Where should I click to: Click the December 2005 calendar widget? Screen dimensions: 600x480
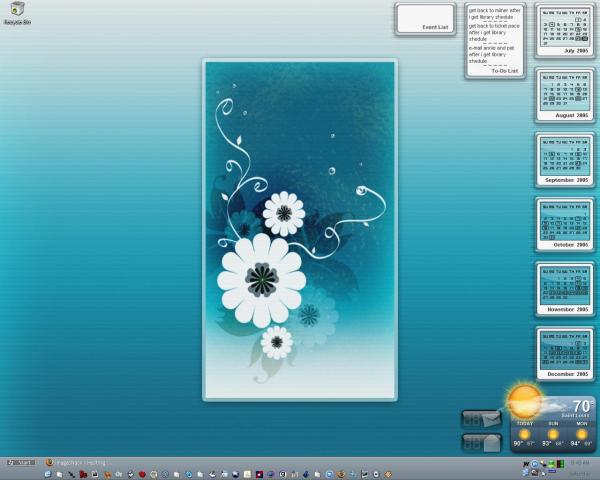tap(565, 354)
